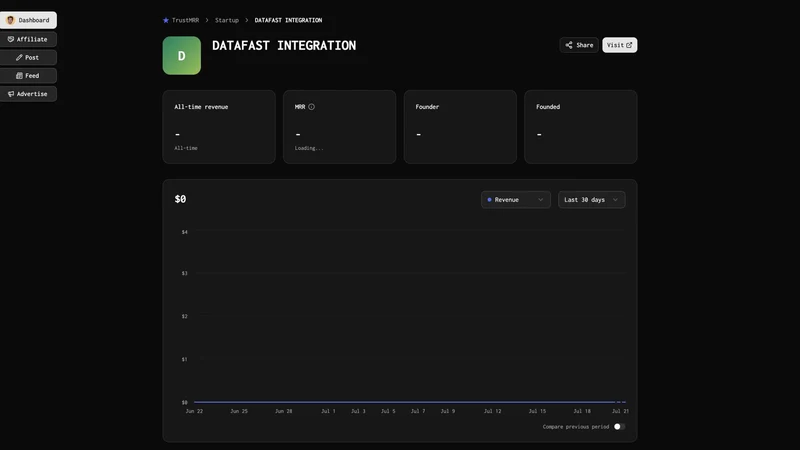Go to Startup breadcrumb link
Image resolution: width=800 pixels, height=450 pixels.
(227, 20)
